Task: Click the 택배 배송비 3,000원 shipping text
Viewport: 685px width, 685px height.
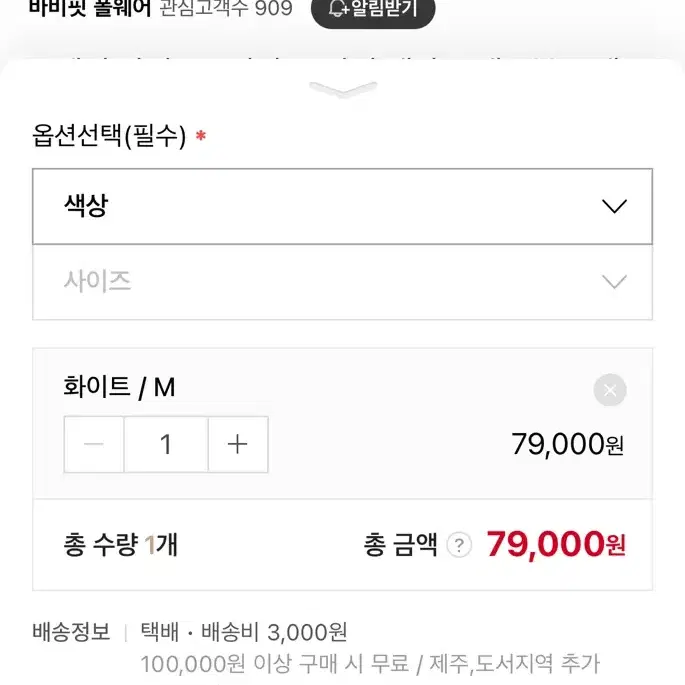Action: 244,632
